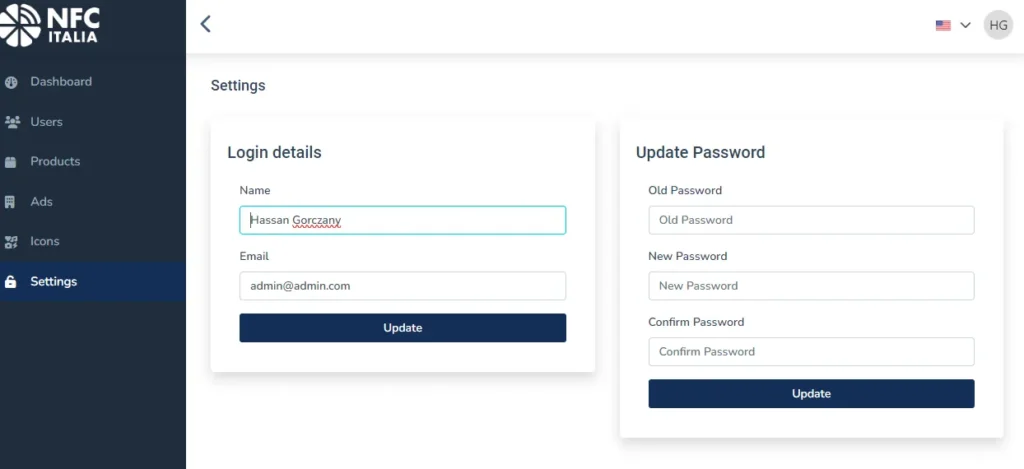Focus the Name input field
Image resolution: width=1024 pixels, height=469 pixels.
pos(402,220)
